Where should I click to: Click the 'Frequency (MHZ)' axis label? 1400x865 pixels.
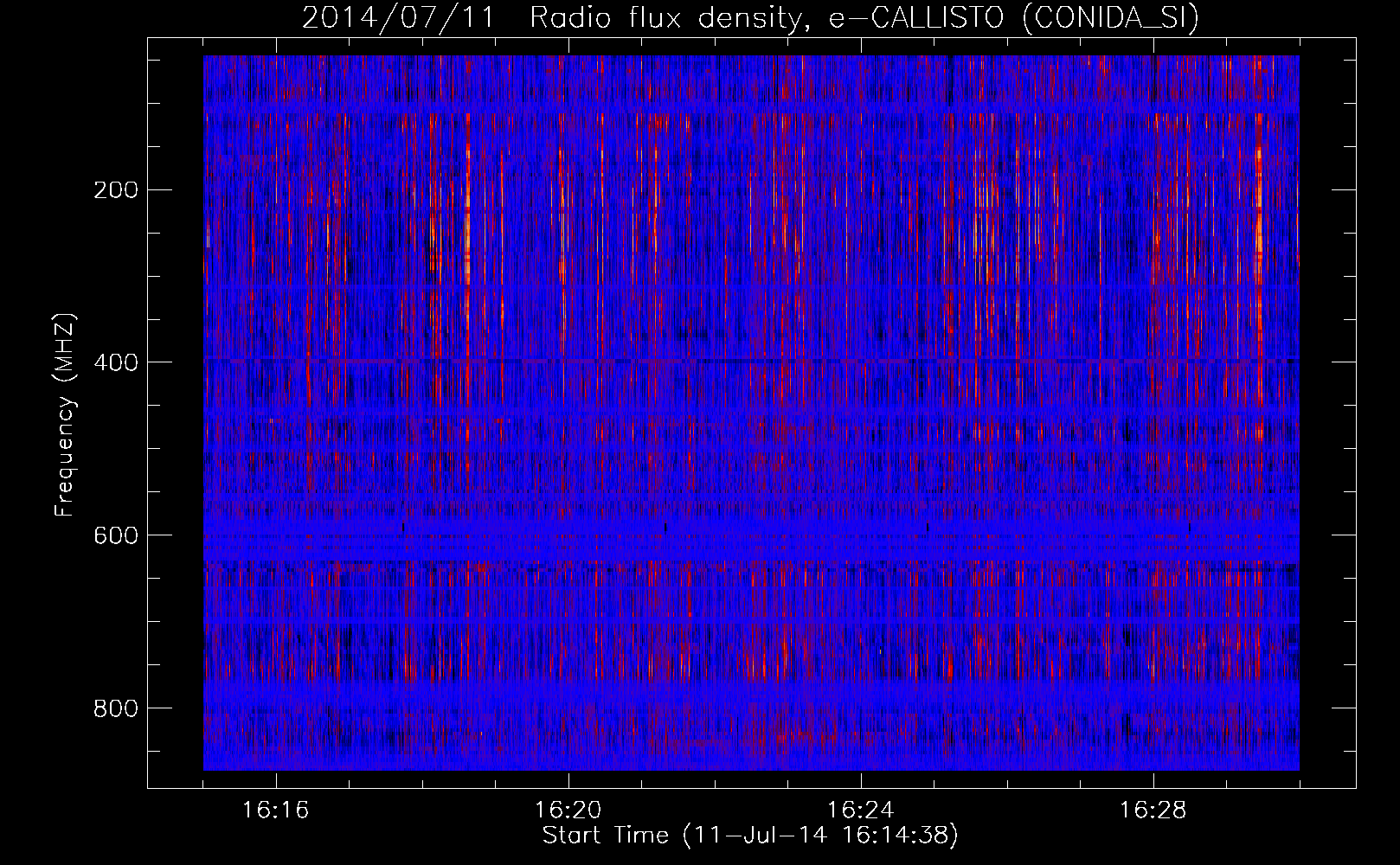65,415
